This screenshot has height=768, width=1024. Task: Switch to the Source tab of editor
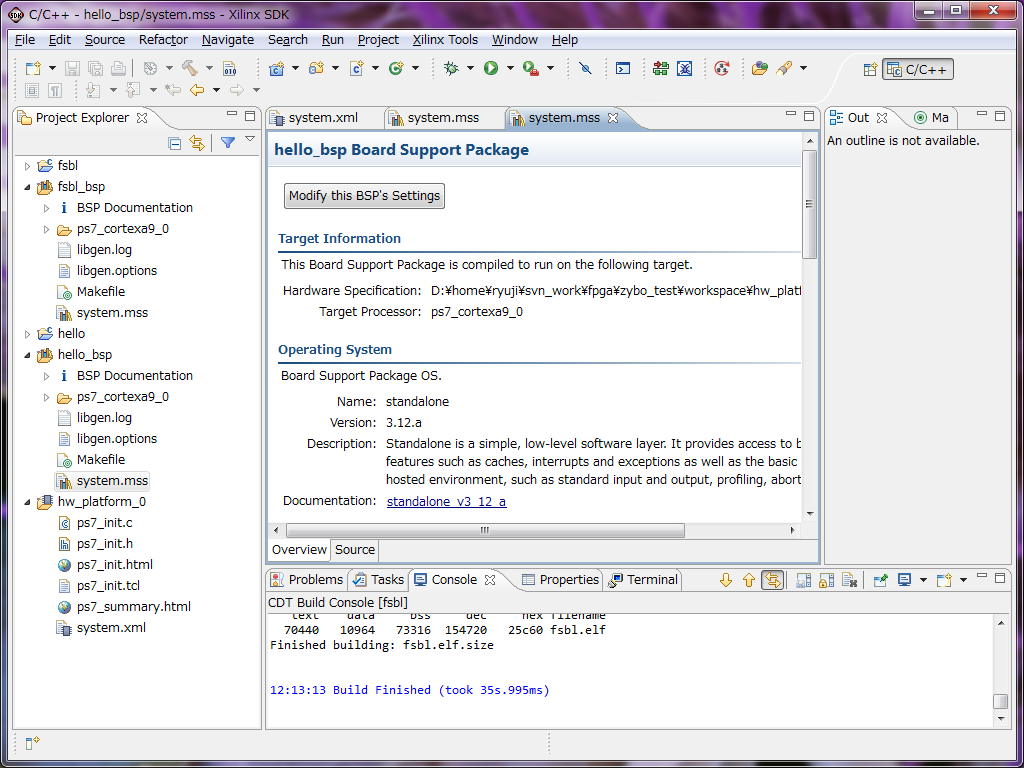pyautogui.click(x=355, y=550)
